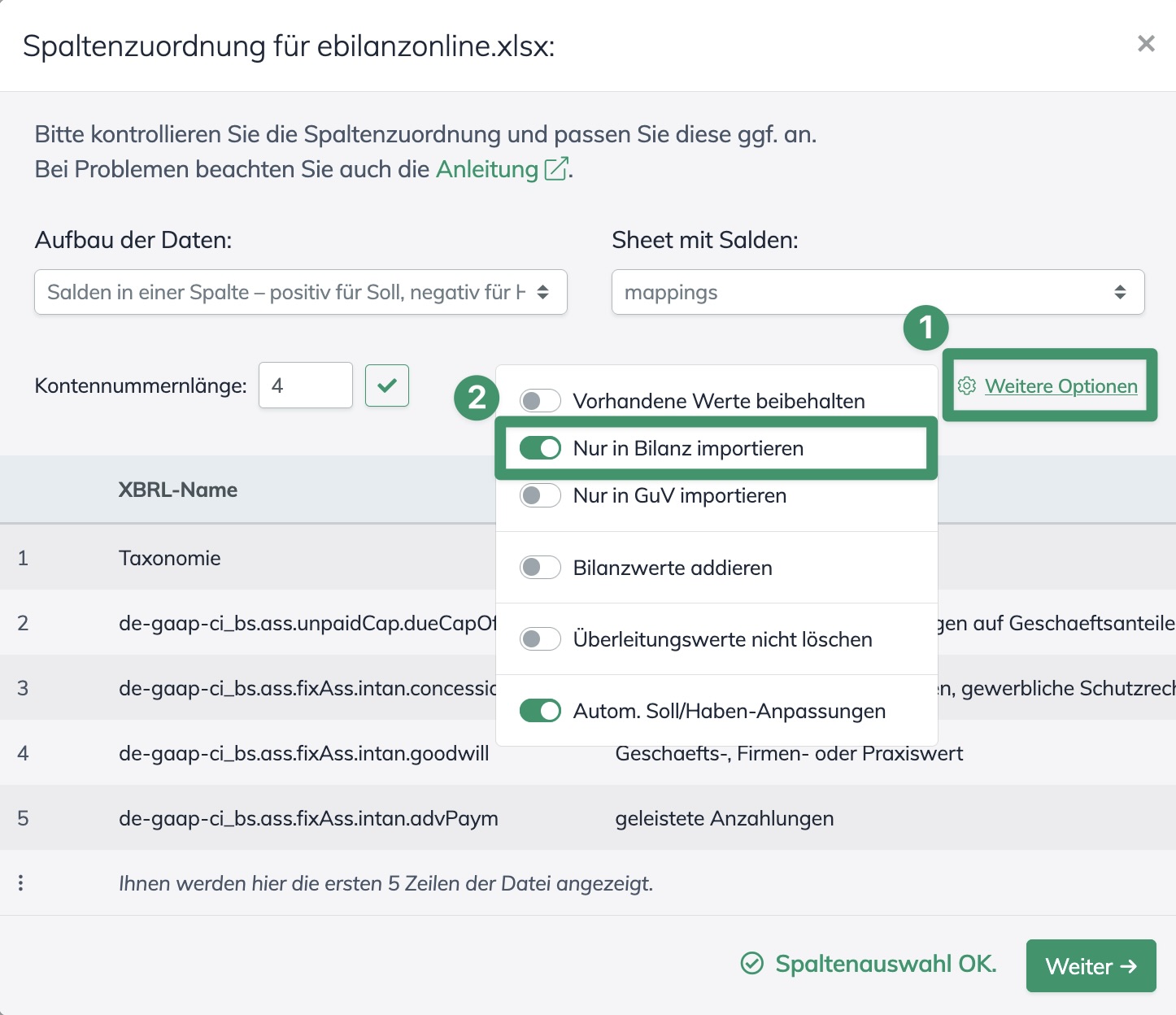Toggle Vorhandene Werte beibehalten switch
The height and width of the screenshot is (1015, 1176).
tap(540, 401)
